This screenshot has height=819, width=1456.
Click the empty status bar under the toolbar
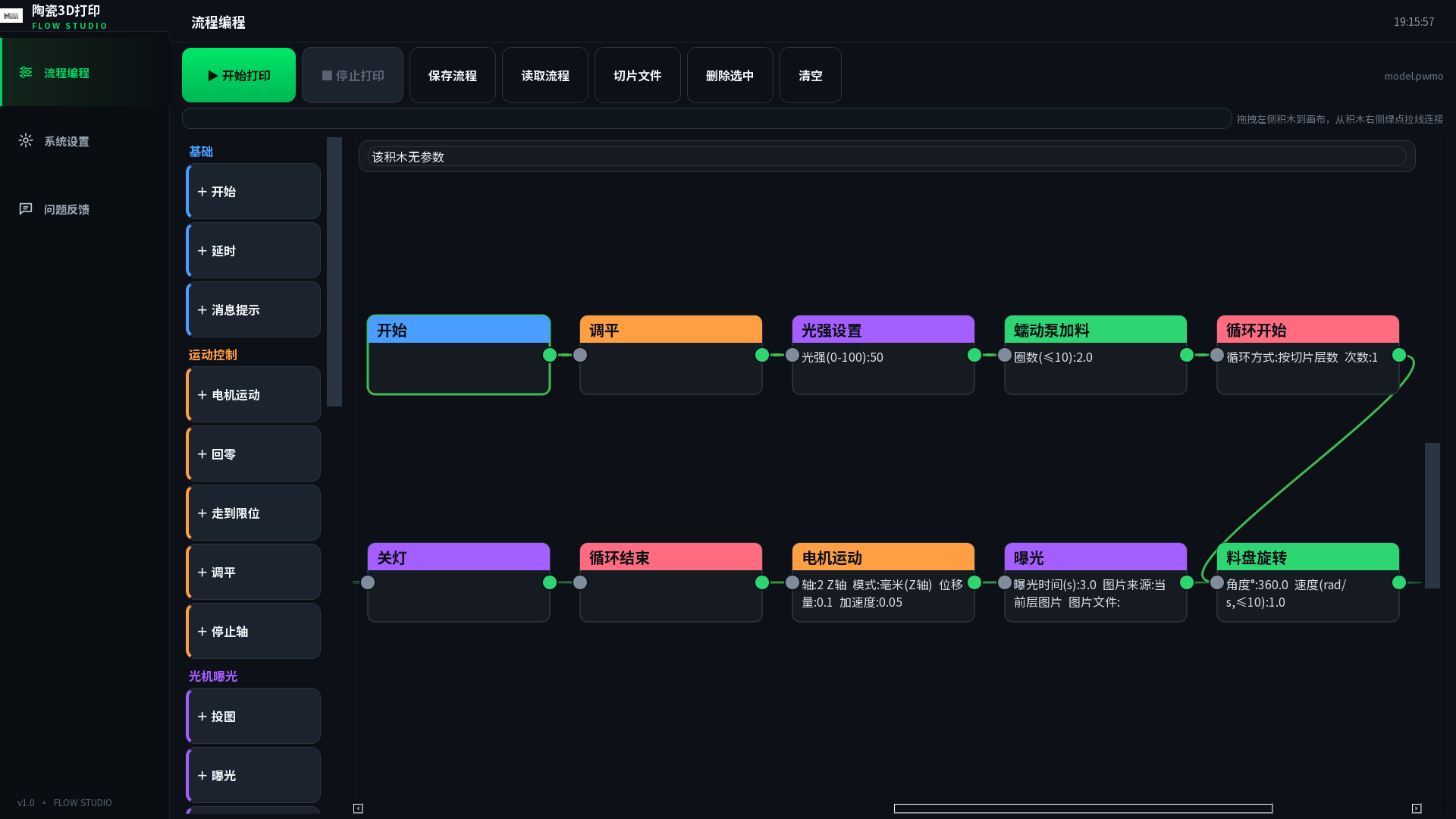[707, 118]
